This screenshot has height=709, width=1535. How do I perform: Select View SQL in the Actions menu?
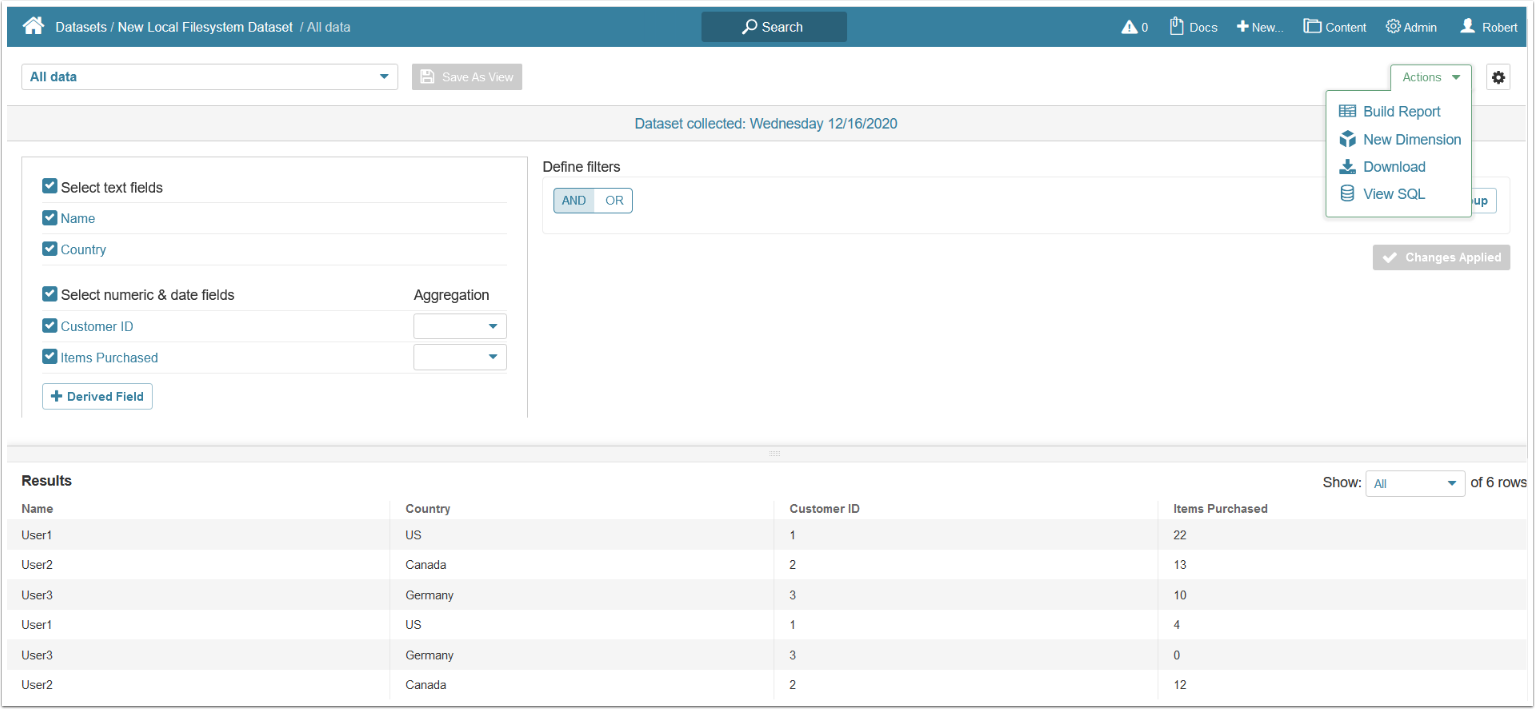click(x=1393, y=194)
